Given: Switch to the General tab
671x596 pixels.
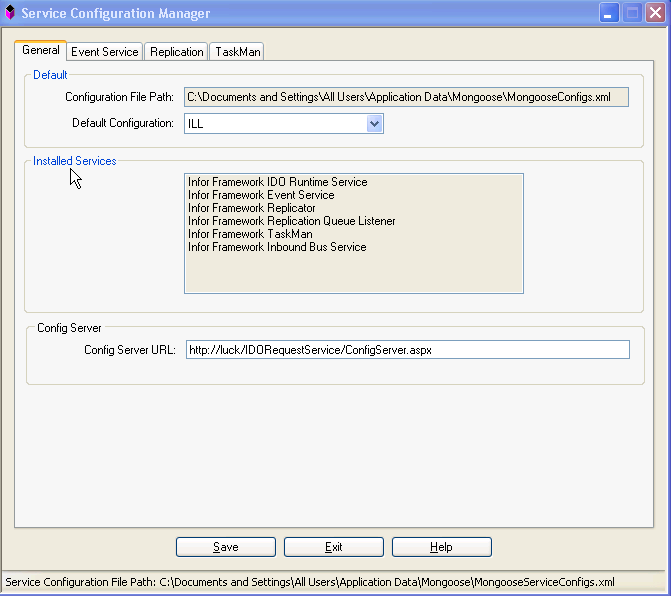Looking at the screenshot, I should 41,50.
